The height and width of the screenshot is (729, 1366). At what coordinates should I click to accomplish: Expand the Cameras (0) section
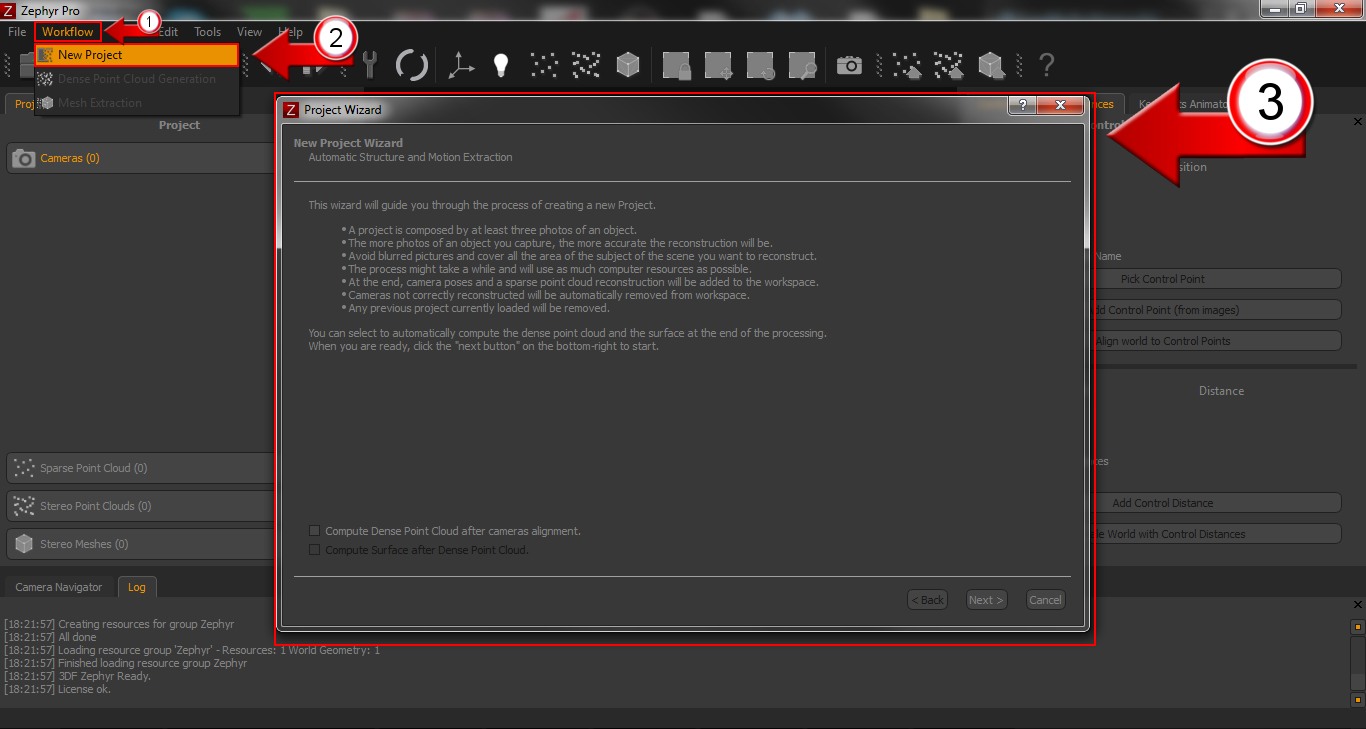[141, 158]
